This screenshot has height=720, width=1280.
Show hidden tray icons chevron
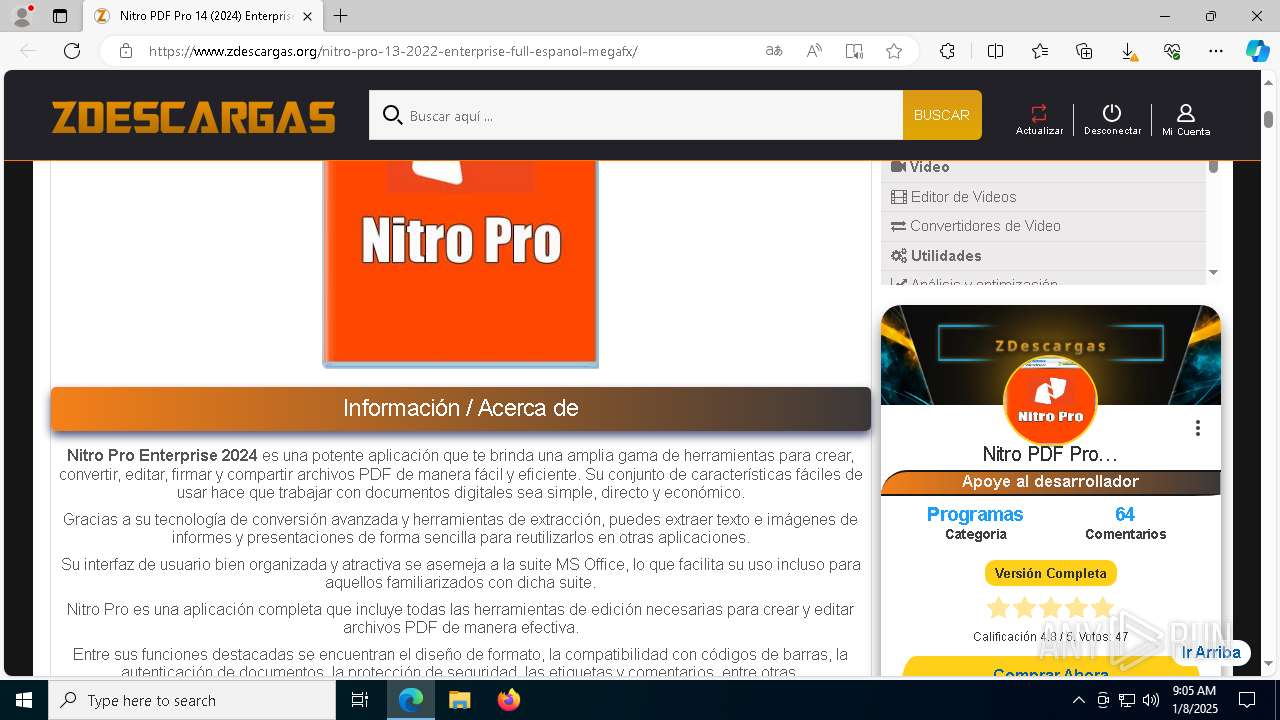coord(1078,700)
